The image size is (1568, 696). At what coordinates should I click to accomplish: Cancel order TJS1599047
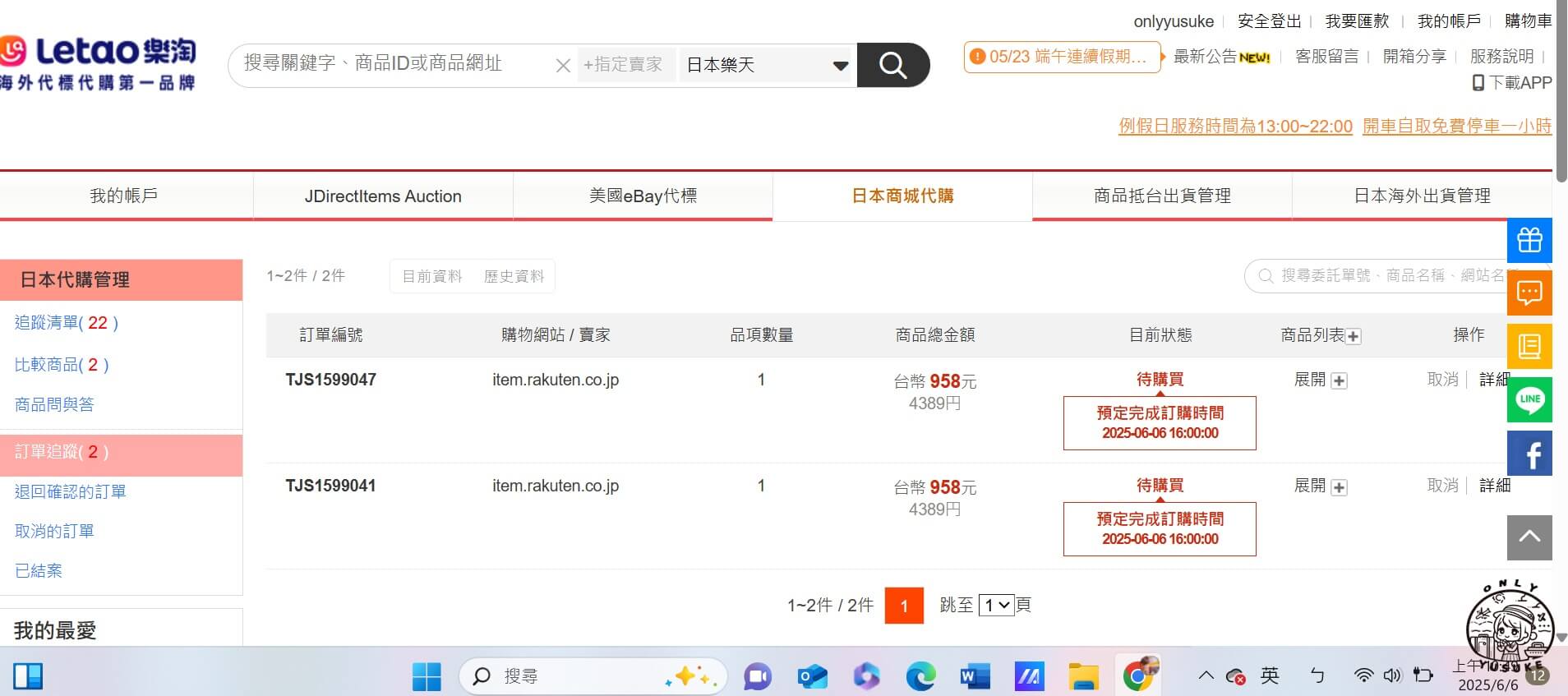pyautogui.click(x=1442, y=379)
